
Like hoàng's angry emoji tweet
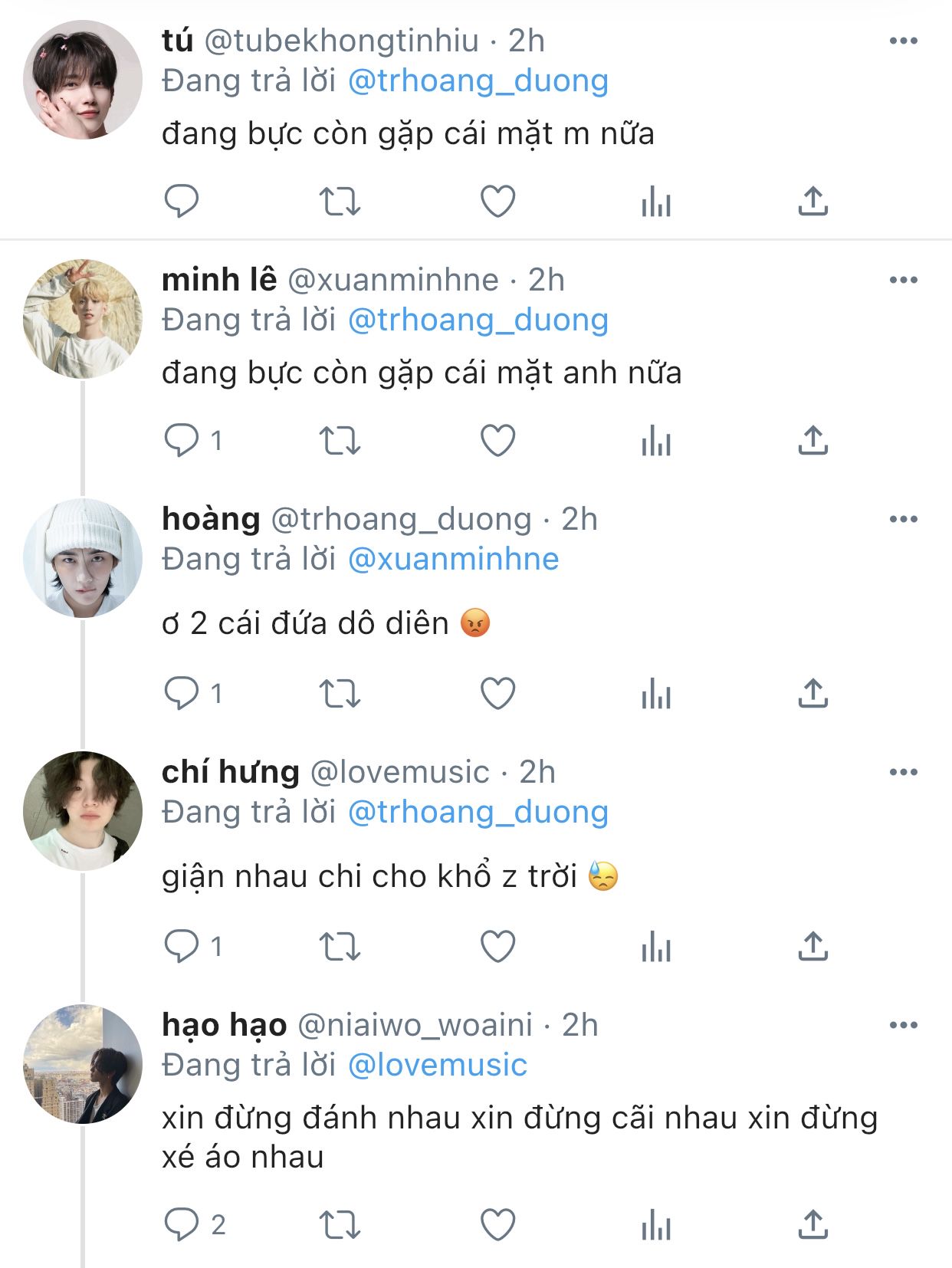497,694
